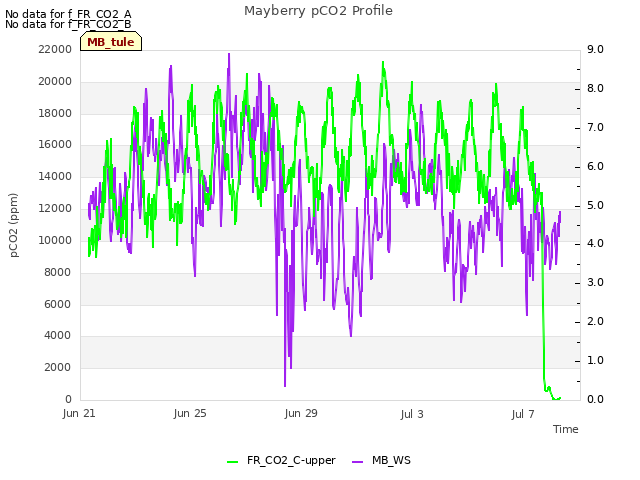Click the 14000 left axis value

point(55,176)
